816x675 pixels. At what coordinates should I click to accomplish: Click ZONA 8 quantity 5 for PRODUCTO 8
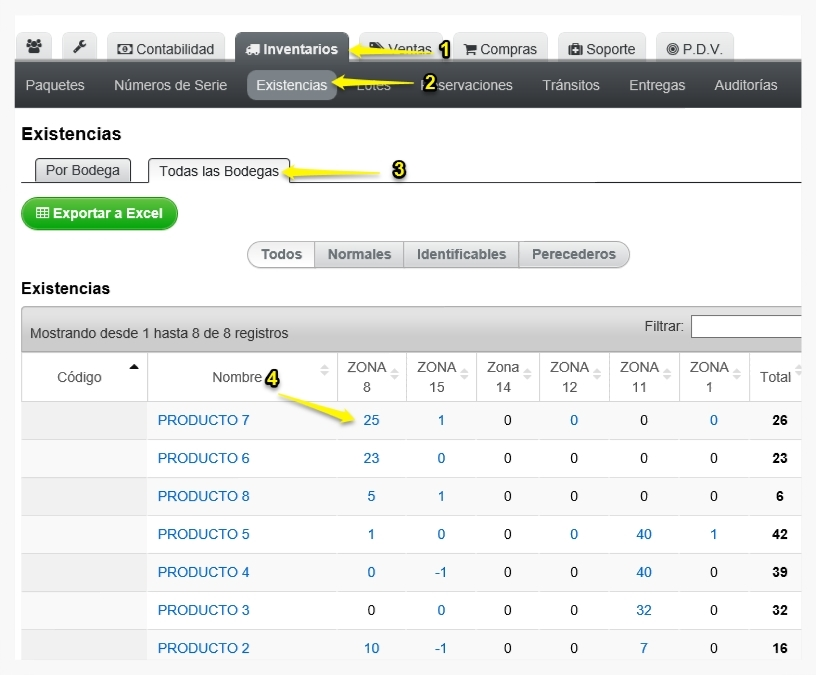point(371,496)
